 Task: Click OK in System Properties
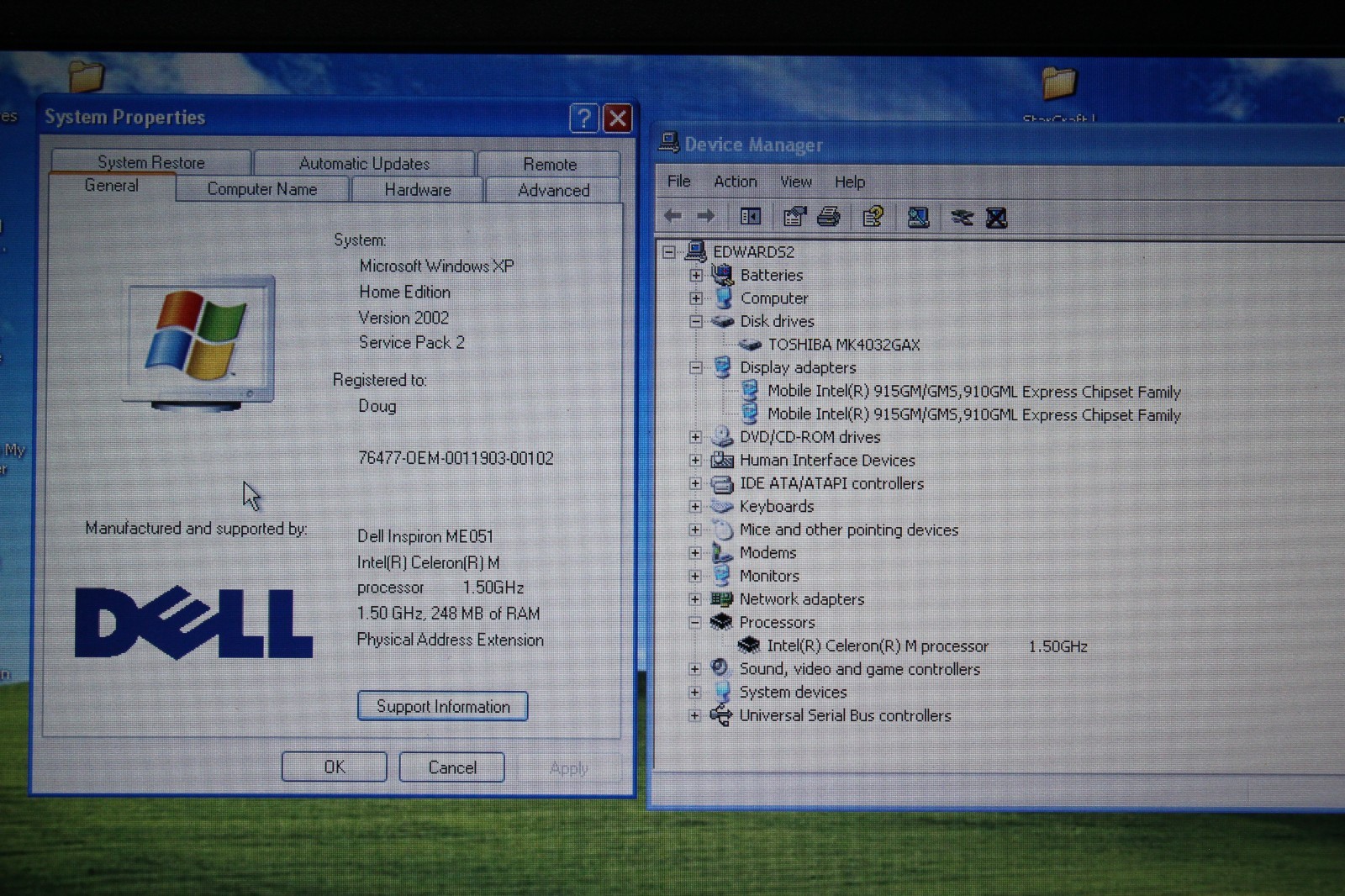tap(335, 767)
